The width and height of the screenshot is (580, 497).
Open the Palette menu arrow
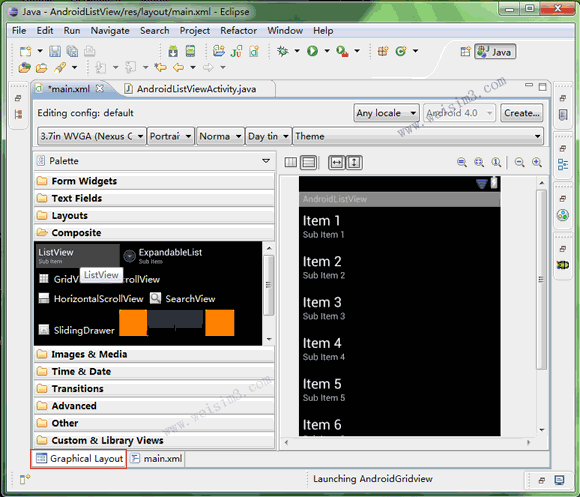coord(266,161)
